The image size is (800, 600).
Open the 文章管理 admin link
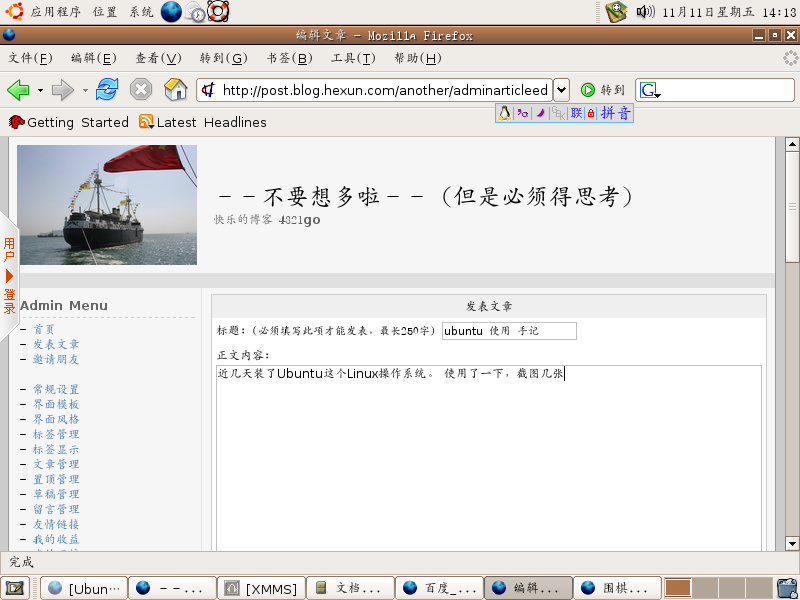click(56, 464)
